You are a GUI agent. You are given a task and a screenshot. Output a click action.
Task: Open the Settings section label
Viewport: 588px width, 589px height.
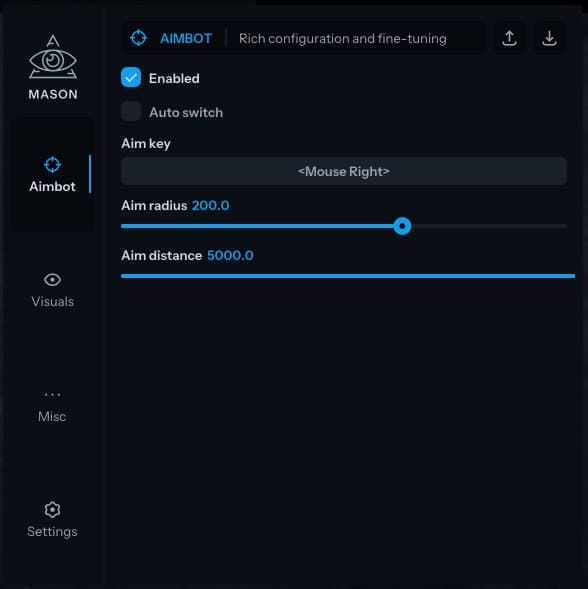52,532
